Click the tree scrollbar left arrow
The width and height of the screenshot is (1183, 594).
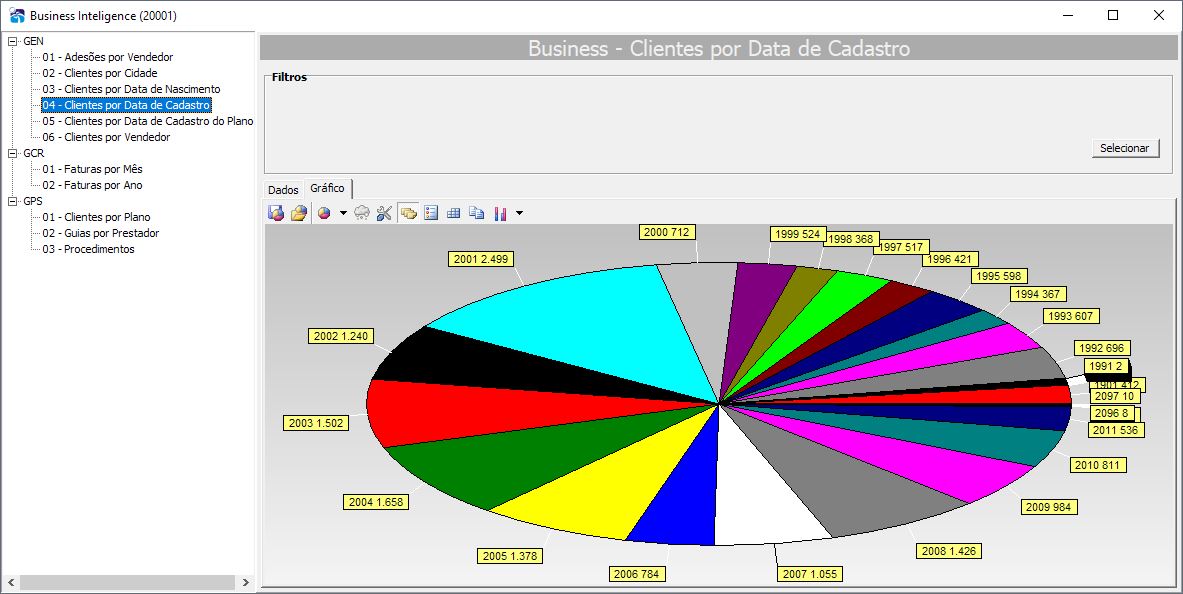tap(10, 583)
